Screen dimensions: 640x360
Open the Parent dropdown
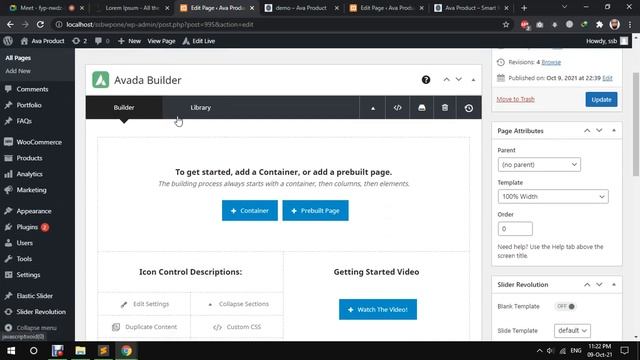[x=539, y=164]
